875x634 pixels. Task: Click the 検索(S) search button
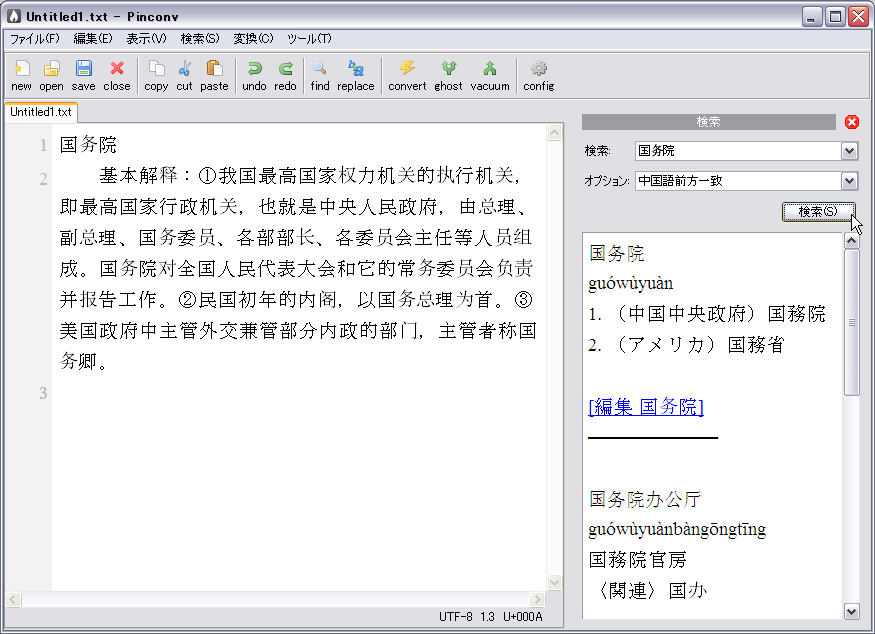818,212
